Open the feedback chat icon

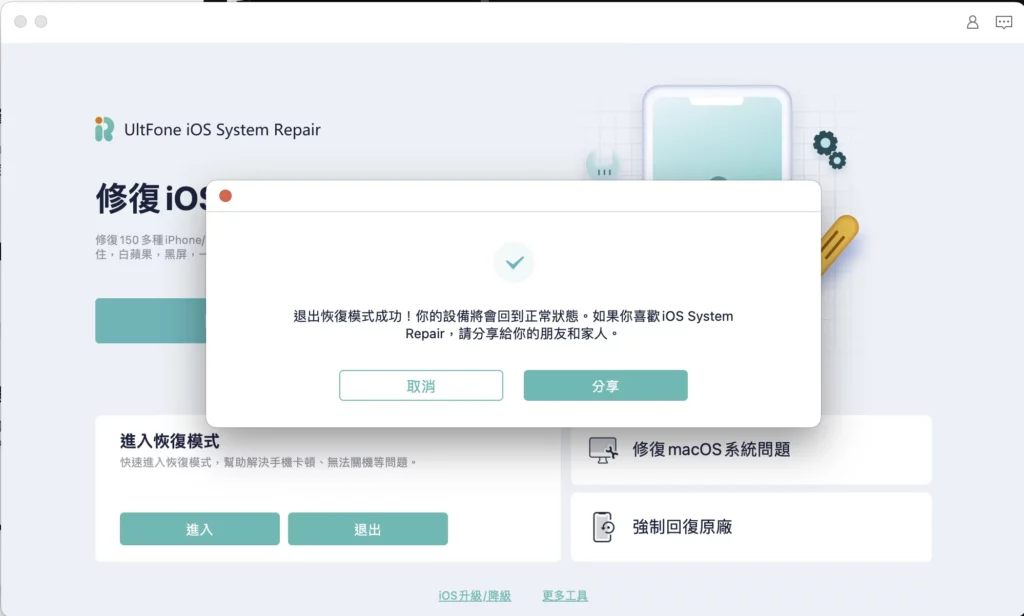[1004, 22]
